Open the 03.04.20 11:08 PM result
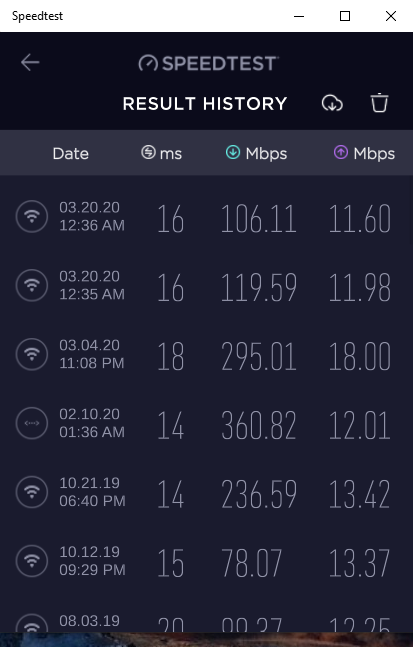The height and width of the screenshot is (647, 413). pyautogui.click(x=206, y=354)
